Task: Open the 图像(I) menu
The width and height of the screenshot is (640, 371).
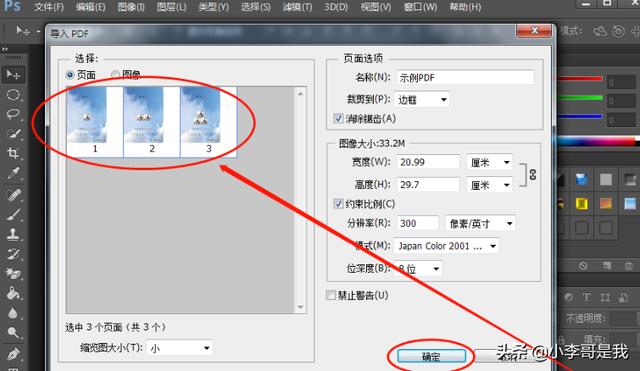Action: [131, 7]
